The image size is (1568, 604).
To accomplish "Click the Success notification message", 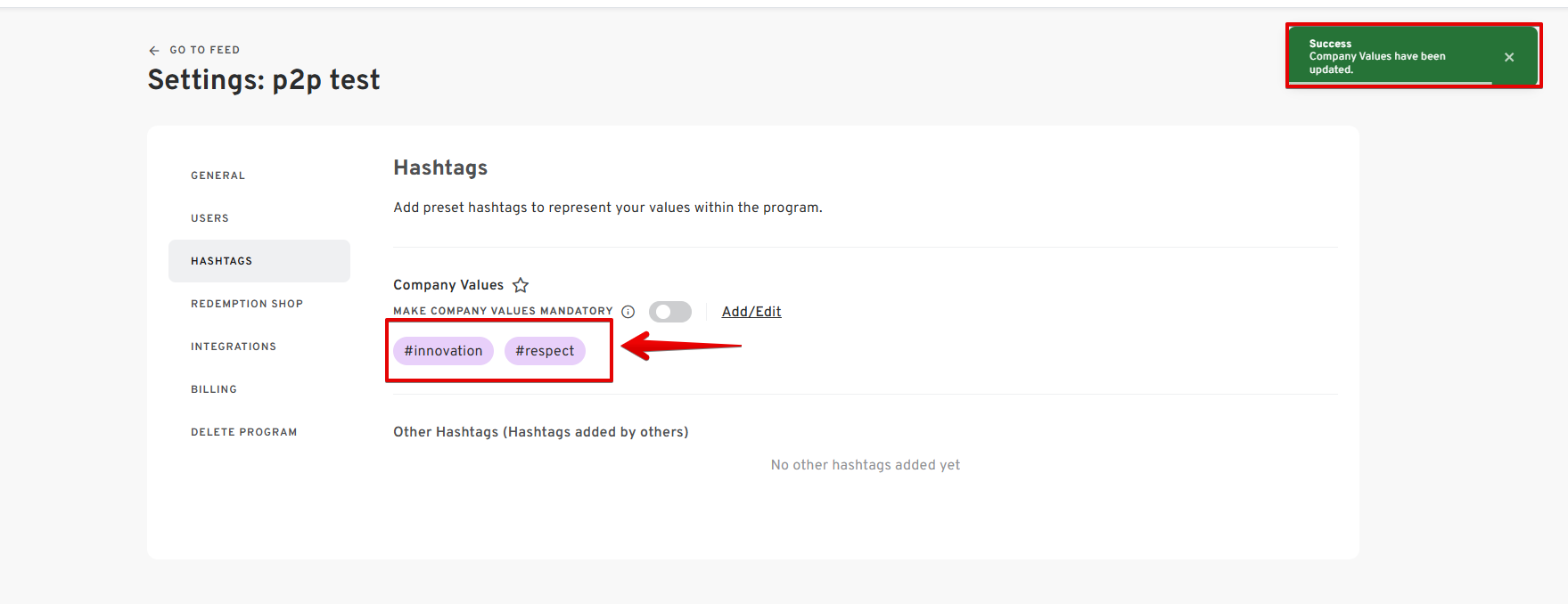I will (1377, 56).
